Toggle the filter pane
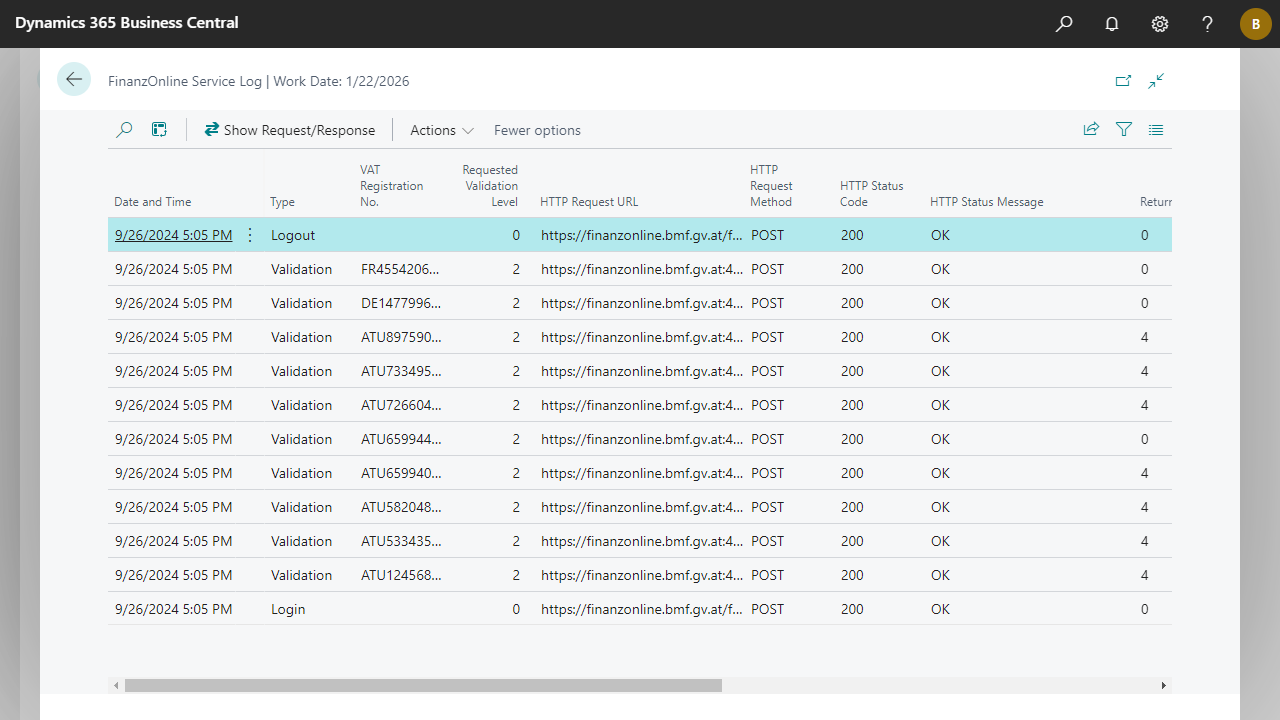This screenshot has height=720, width=1280. [x=1124, y=130]
